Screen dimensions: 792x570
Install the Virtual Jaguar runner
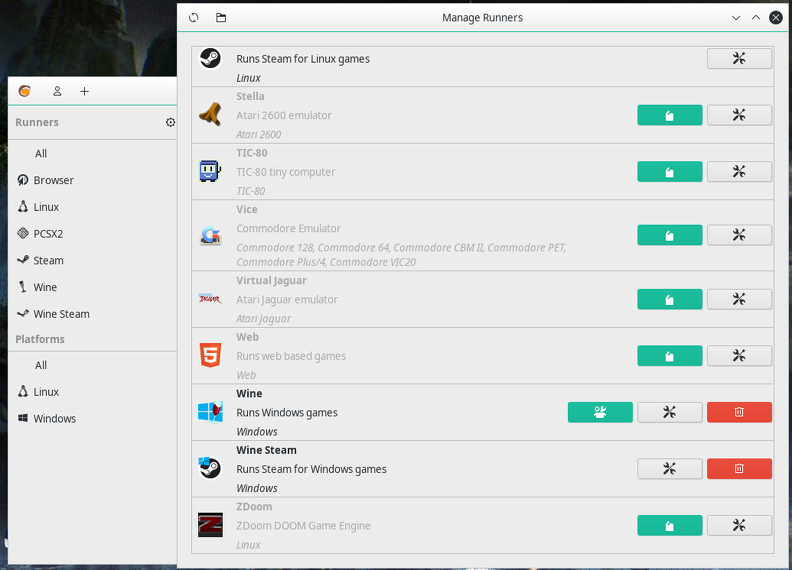tap(669, 299)
